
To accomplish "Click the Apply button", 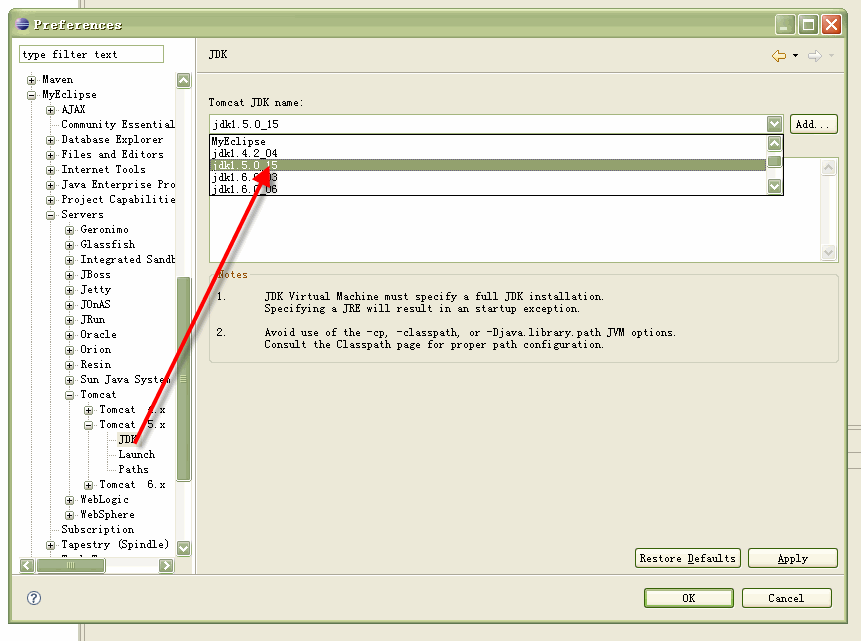I will pos(792,558).
